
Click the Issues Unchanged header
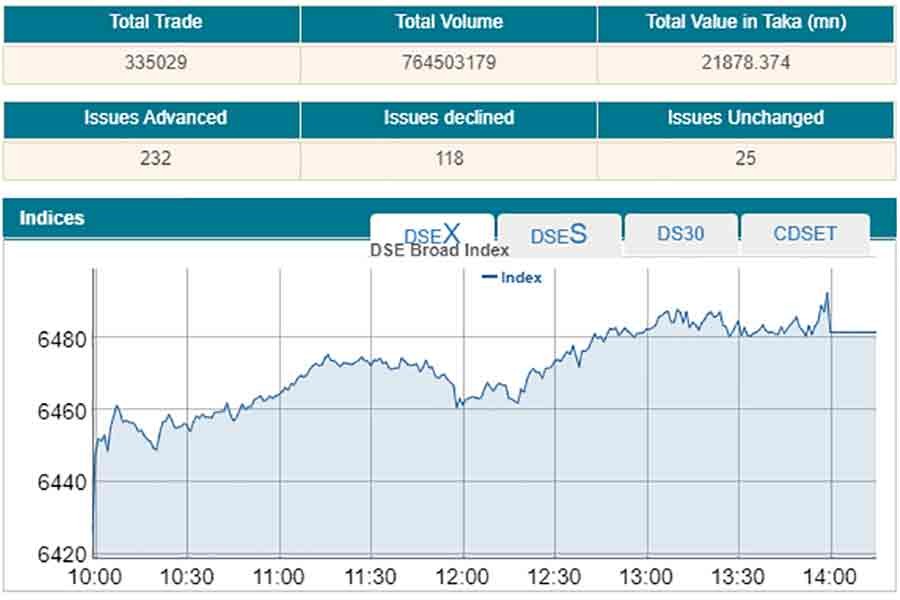742,117
